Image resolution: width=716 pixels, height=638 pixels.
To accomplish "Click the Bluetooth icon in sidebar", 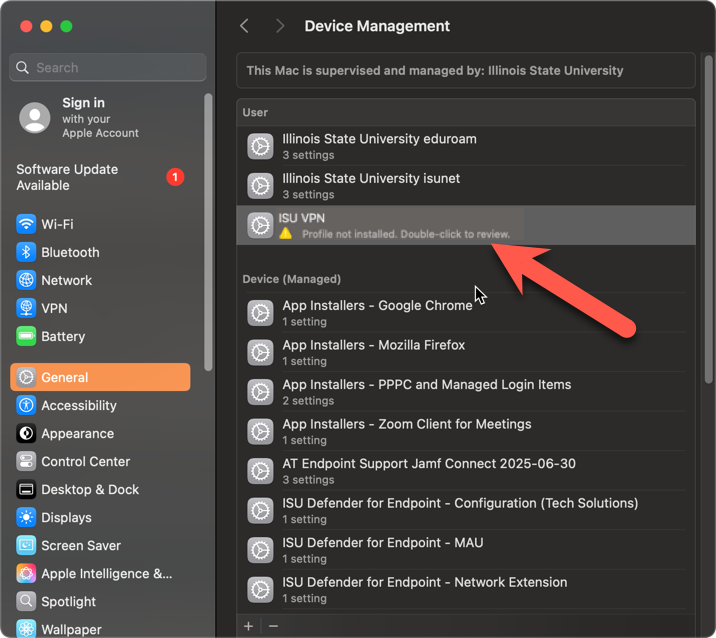I will pos(26,252).
